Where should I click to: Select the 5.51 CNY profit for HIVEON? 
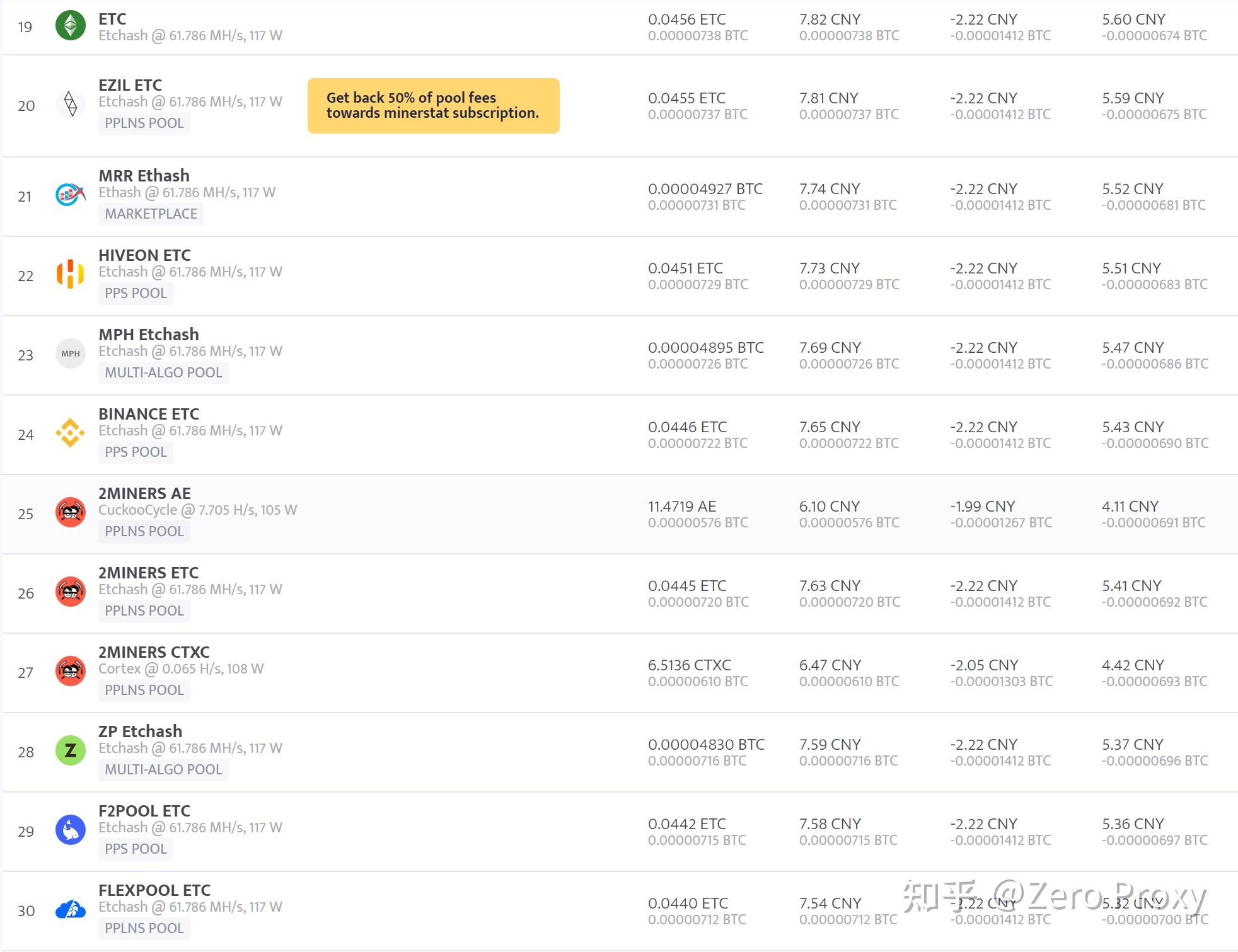point(1131,268)
